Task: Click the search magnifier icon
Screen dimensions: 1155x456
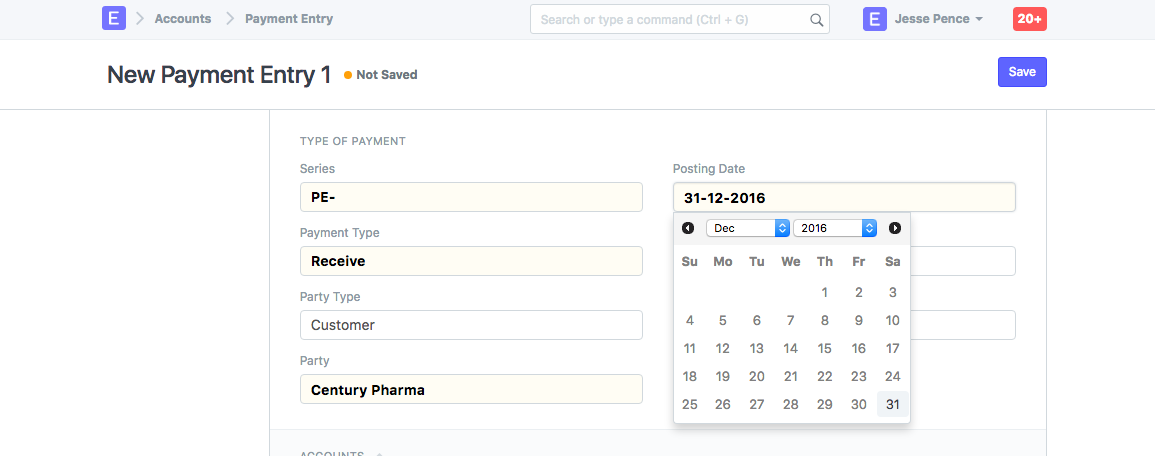Action: pyautogui.click(x=816, y=19)
